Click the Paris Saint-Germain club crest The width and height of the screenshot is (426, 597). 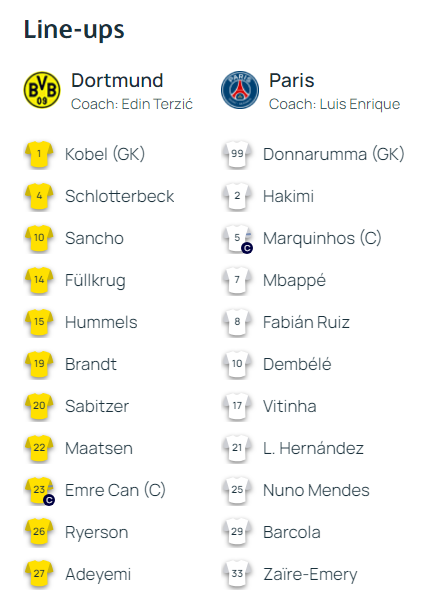click(x=240, y=90)
